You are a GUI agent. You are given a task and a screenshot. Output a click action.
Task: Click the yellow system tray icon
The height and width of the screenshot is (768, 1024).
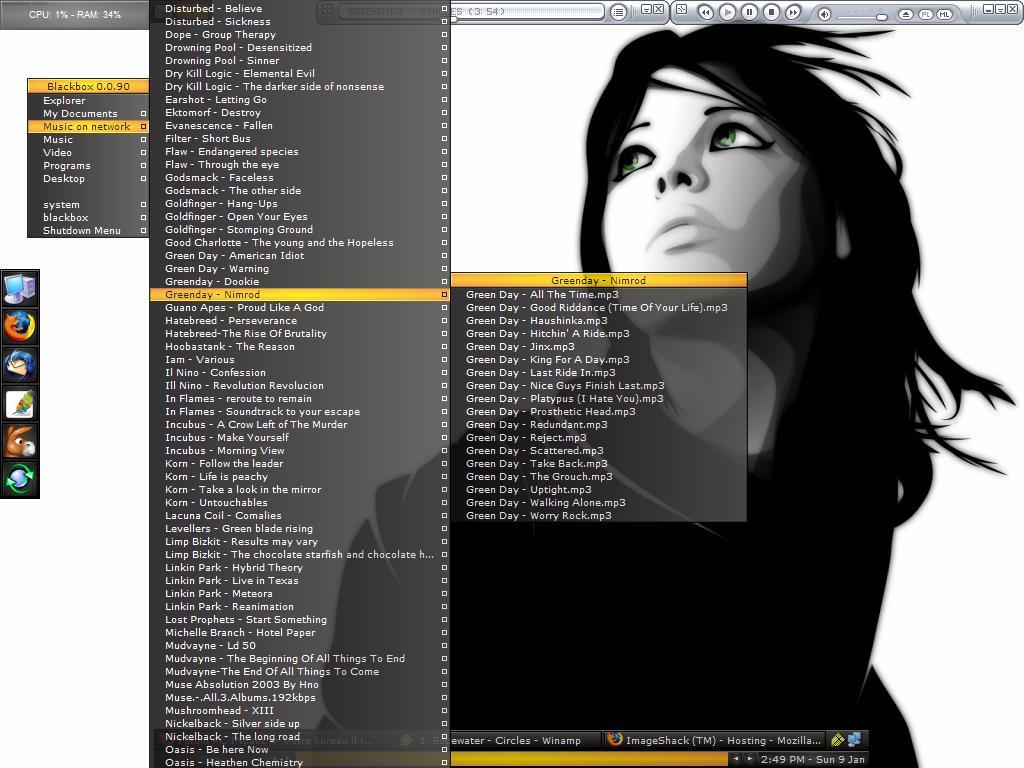pos(838,740)
